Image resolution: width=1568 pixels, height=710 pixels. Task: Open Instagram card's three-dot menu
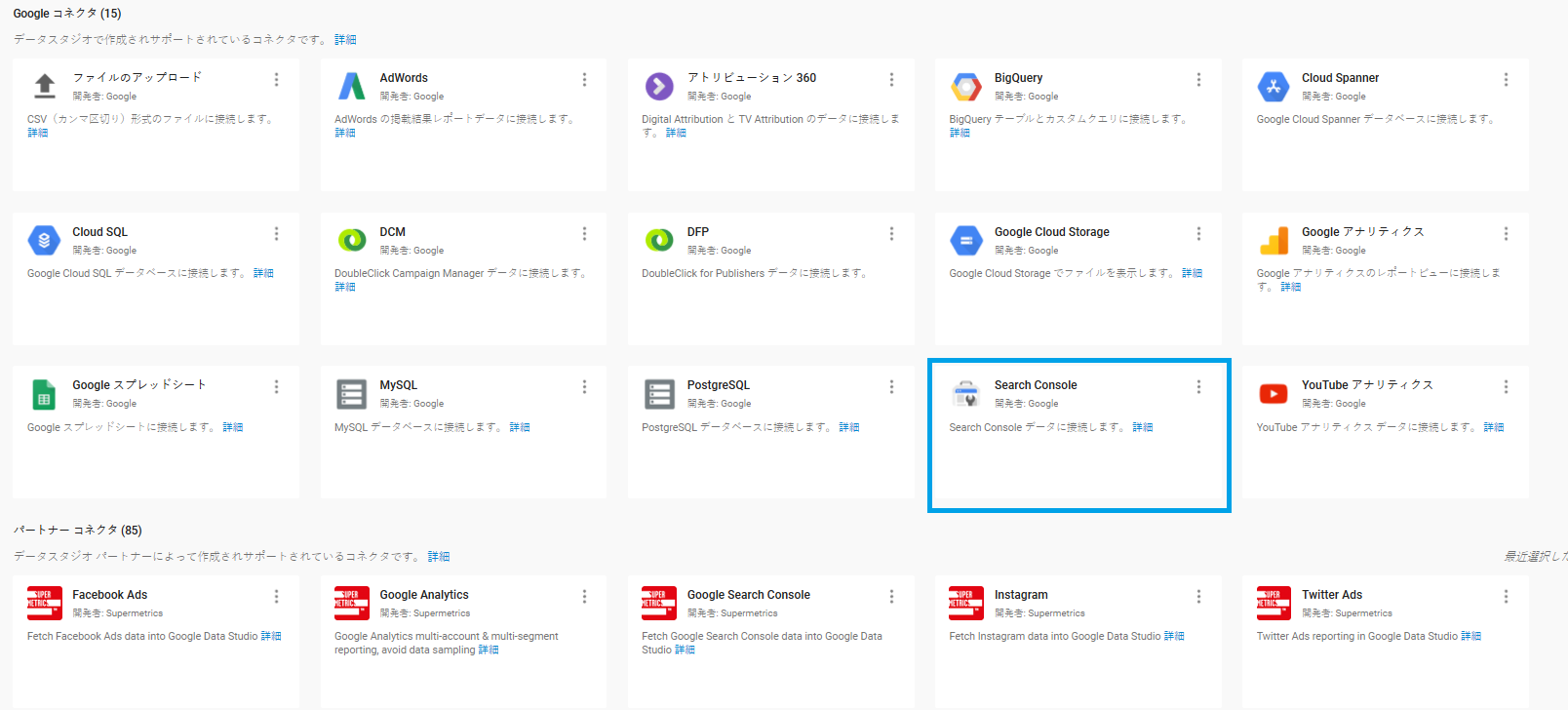click(1198, 596)
